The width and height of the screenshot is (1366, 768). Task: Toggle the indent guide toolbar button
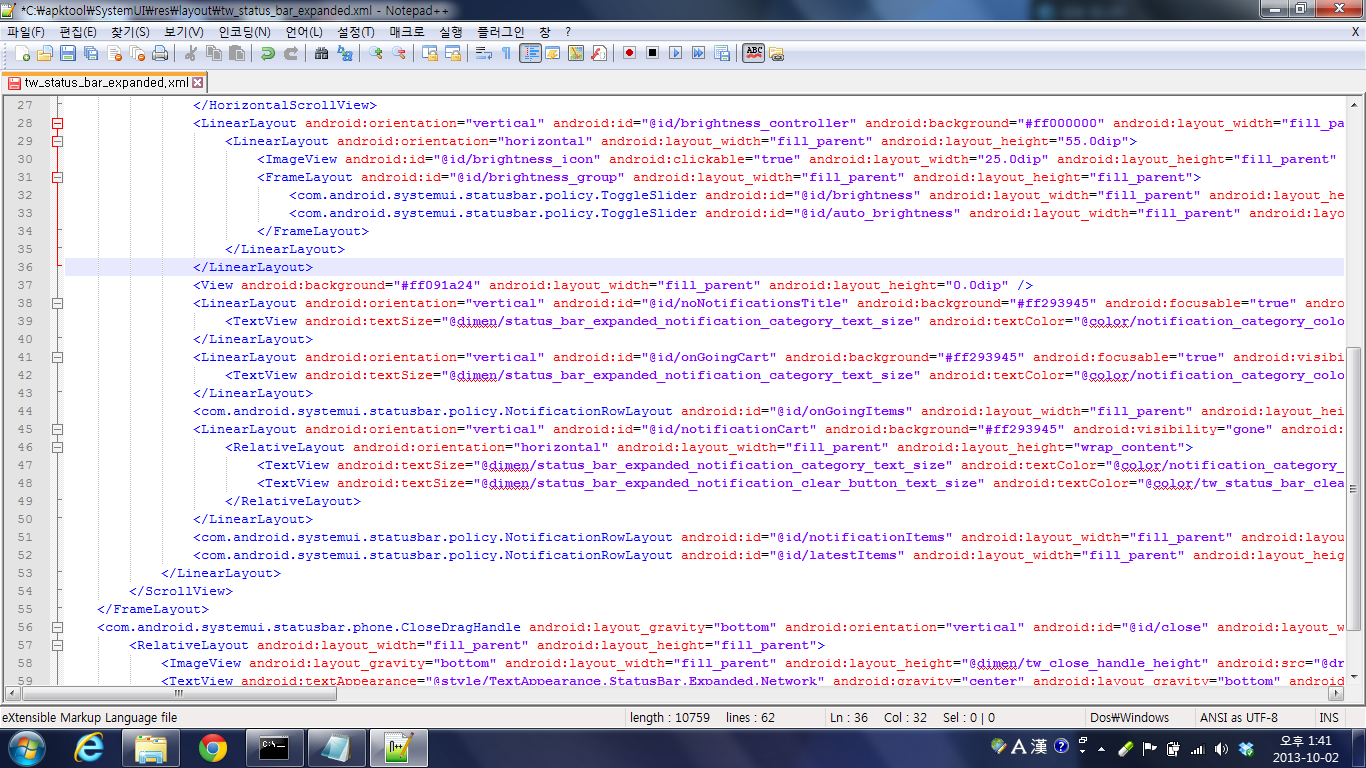530,53
